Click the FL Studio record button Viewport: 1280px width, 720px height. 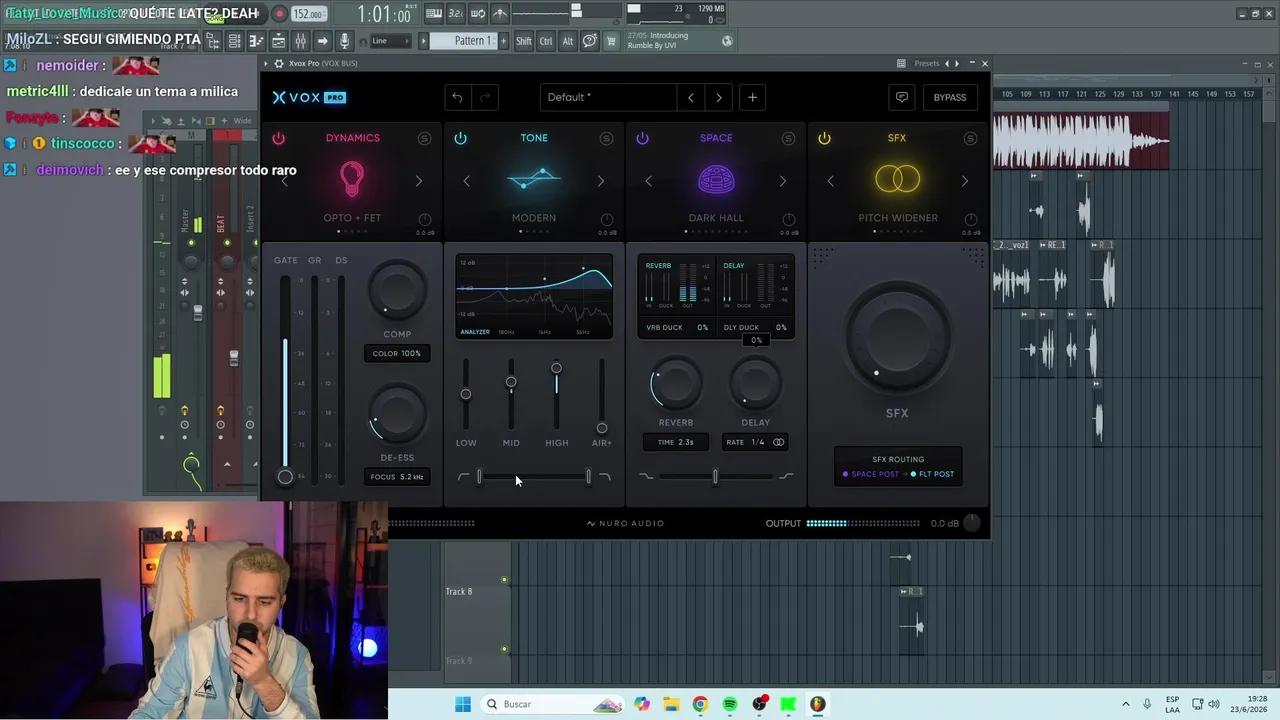pyautogui.click(x=279, y=14)
